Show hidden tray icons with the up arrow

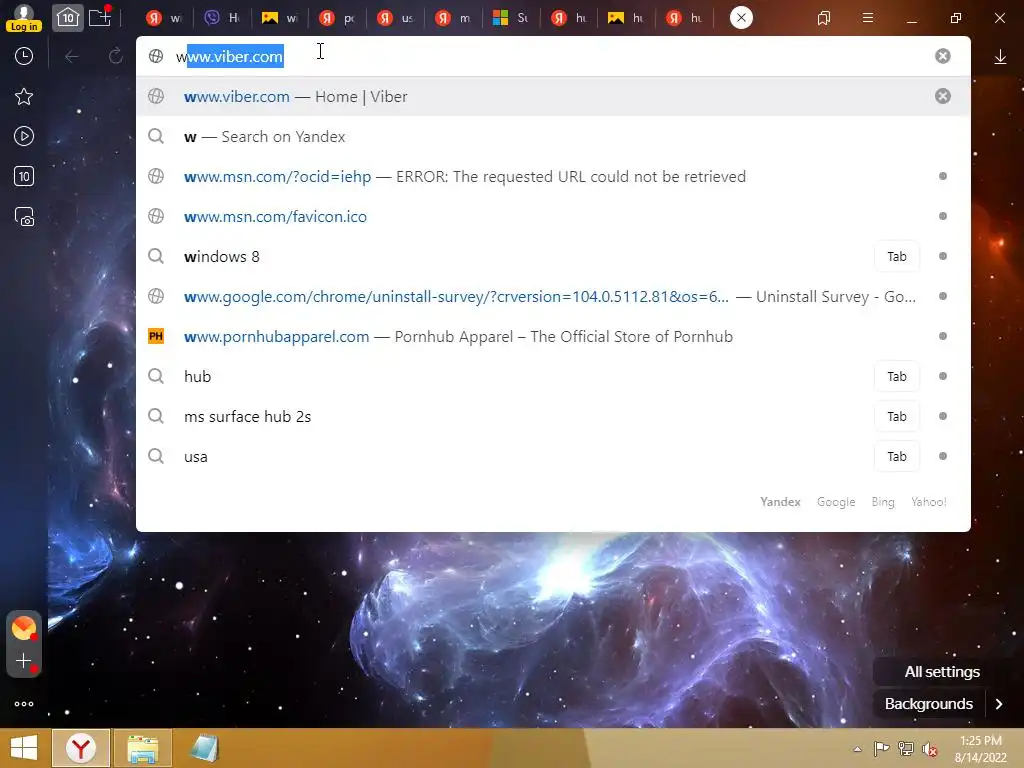click(857, 749)
